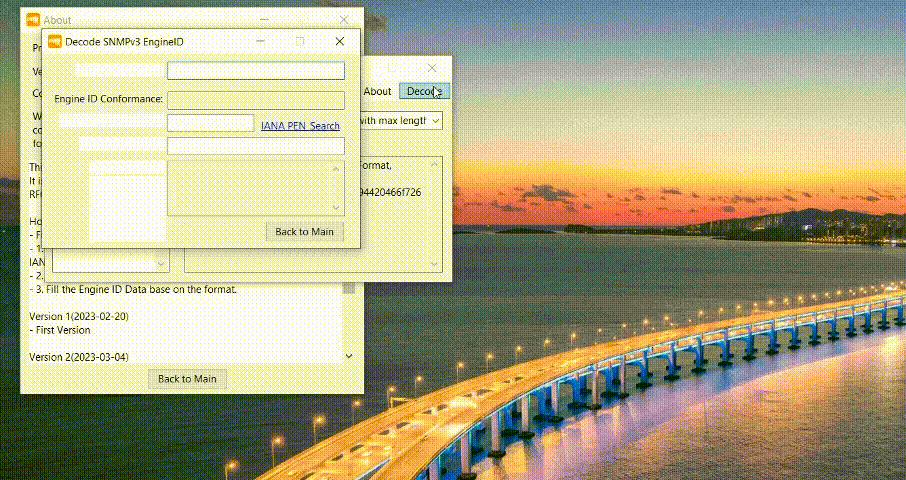Click the up arrow of the Decode text area scrollbar
The width and height of the screenshot is (906, 480).
pos(337,169)
